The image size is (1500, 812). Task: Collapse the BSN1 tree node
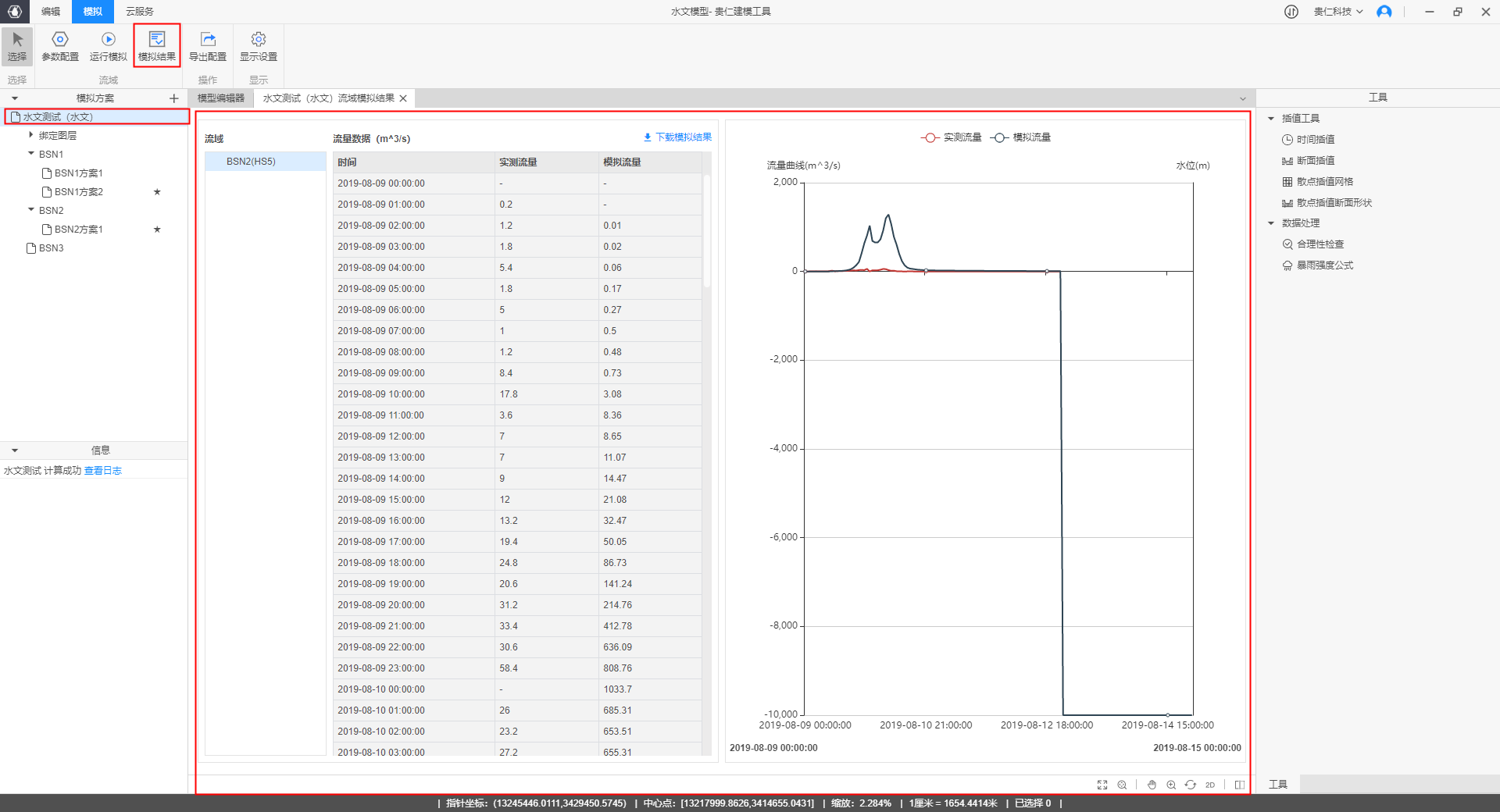[31, 154]
